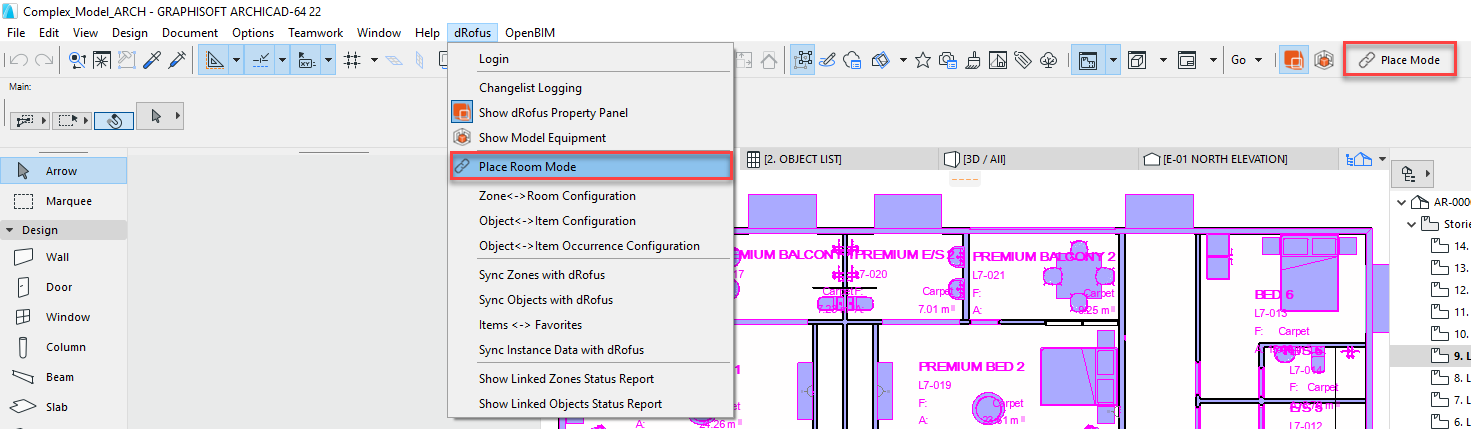Toggle the suspend groups icon on toolbar
This screenshot has height=429, width=1471.
(x=803, y=60)
